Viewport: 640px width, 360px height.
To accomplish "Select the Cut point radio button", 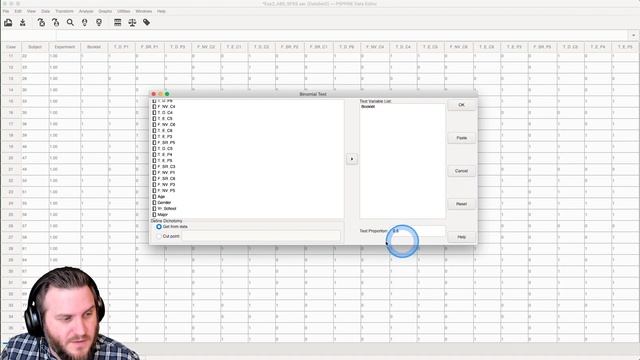I will [x=159, y=236].
